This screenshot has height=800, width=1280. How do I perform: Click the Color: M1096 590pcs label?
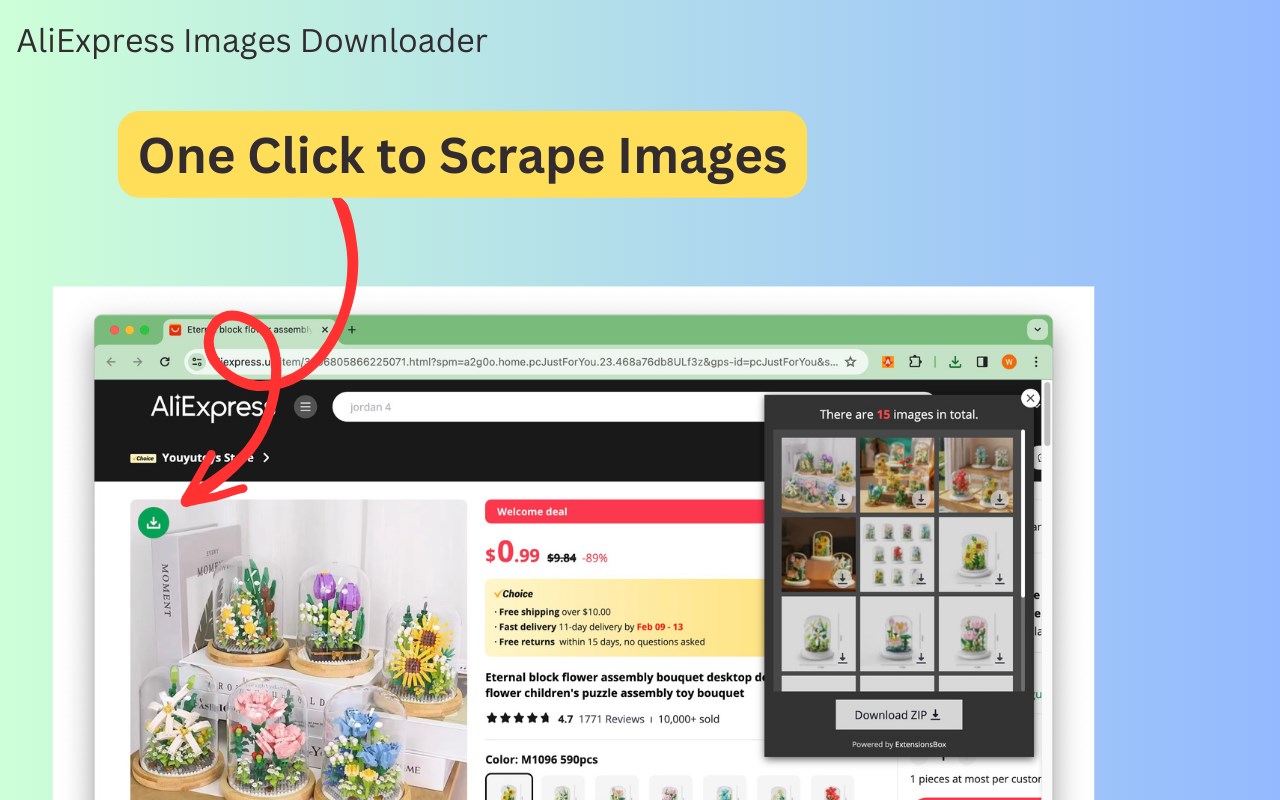pyautogui.click(x=541, y=759)
